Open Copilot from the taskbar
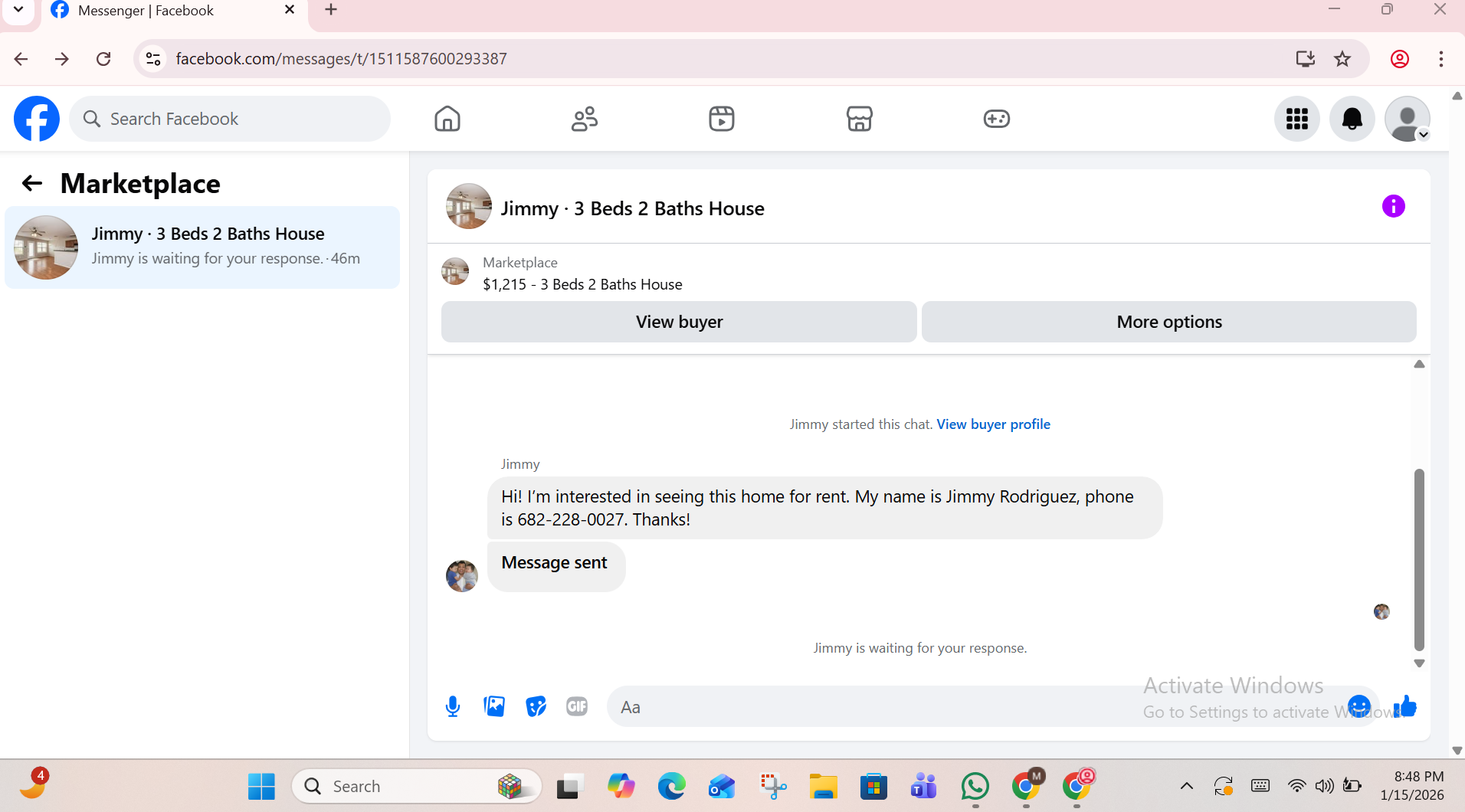 [x=621, y=787]
